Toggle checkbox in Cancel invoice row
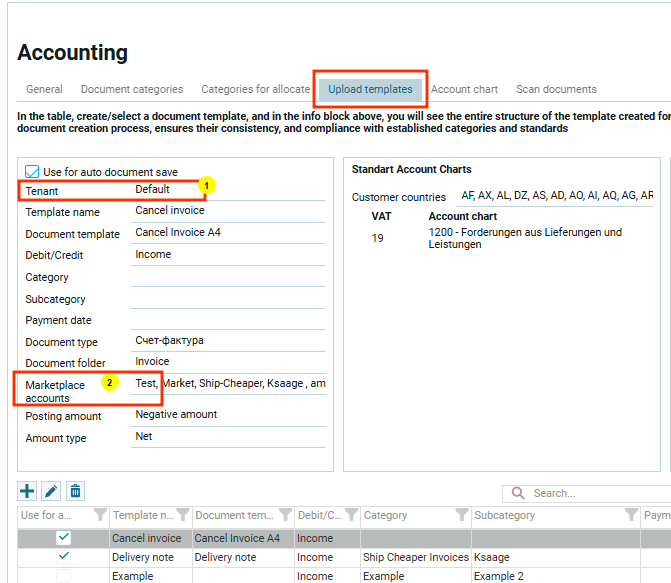This screenshot has height=583, width=671. click(64, 538)
